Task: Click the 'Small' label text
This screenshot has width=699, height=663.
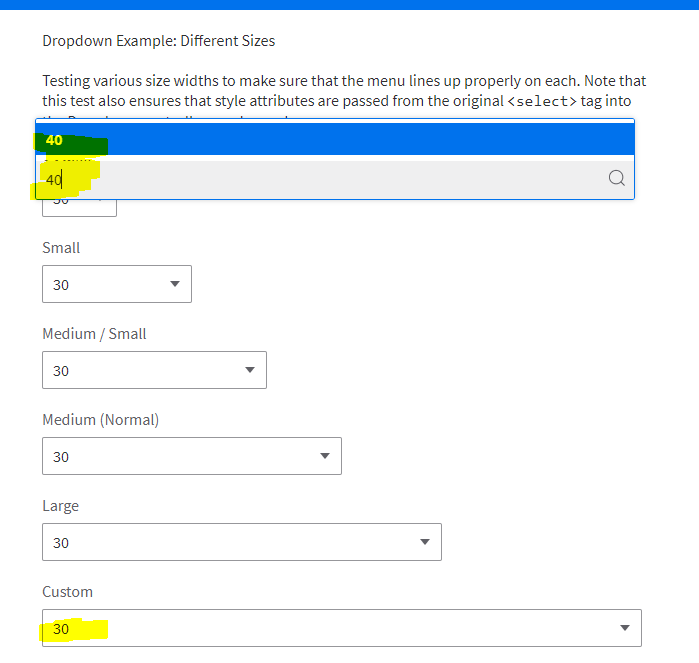Action: point(61,248)
